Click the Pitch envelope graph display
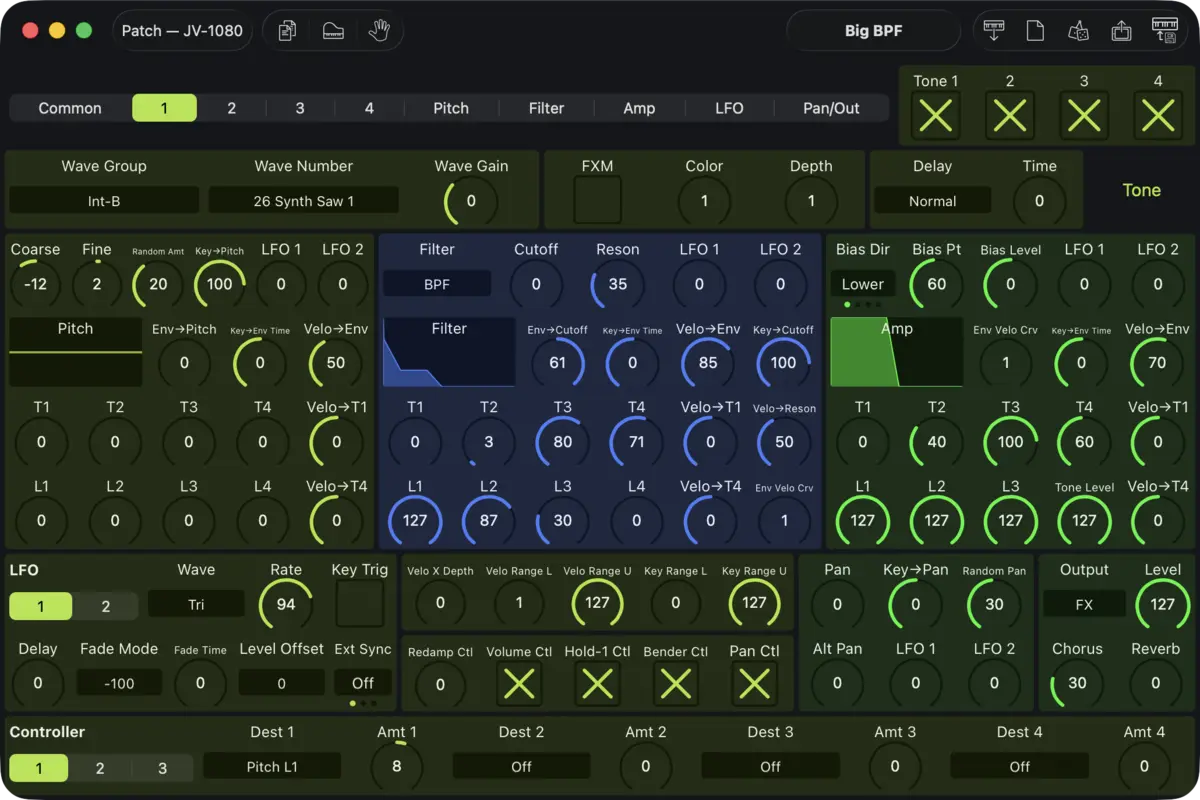This screenshot has width=1200, height=800. (76, 352)
